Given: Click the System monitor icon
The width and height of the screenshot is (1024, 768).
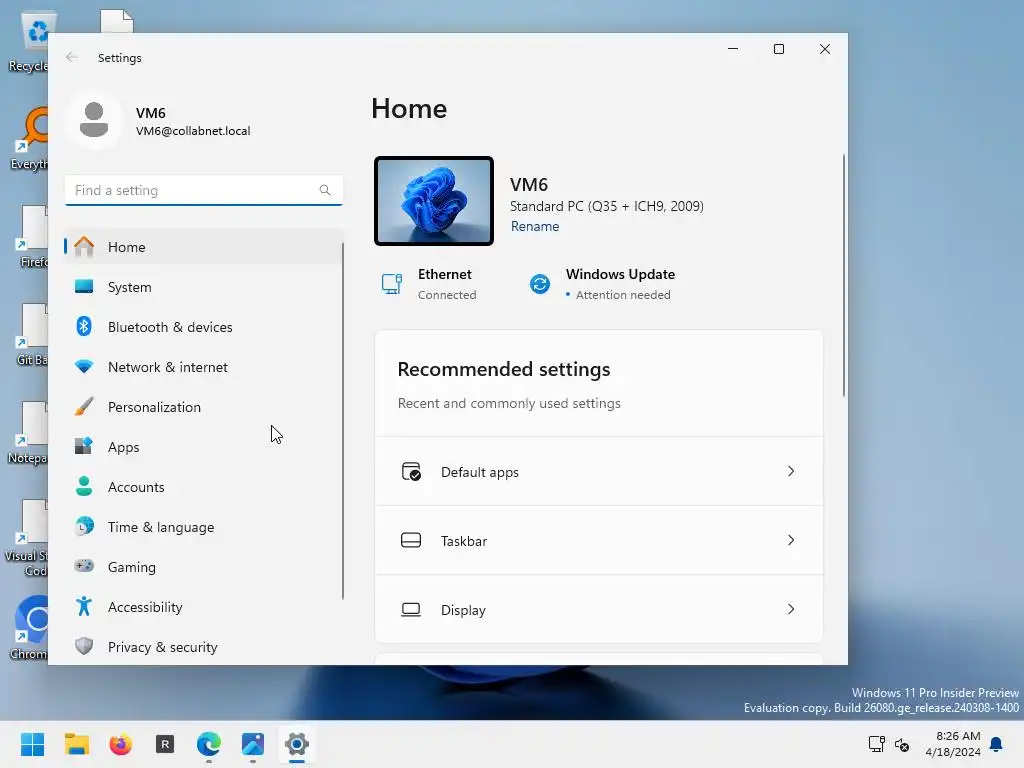Looking at the screenshot, I should (x=84, y=287).
